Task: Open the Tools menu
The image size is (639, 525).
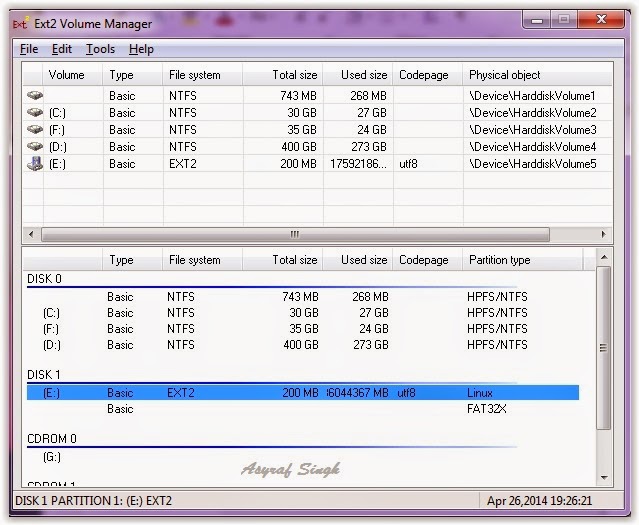Action: pos(100,49)
